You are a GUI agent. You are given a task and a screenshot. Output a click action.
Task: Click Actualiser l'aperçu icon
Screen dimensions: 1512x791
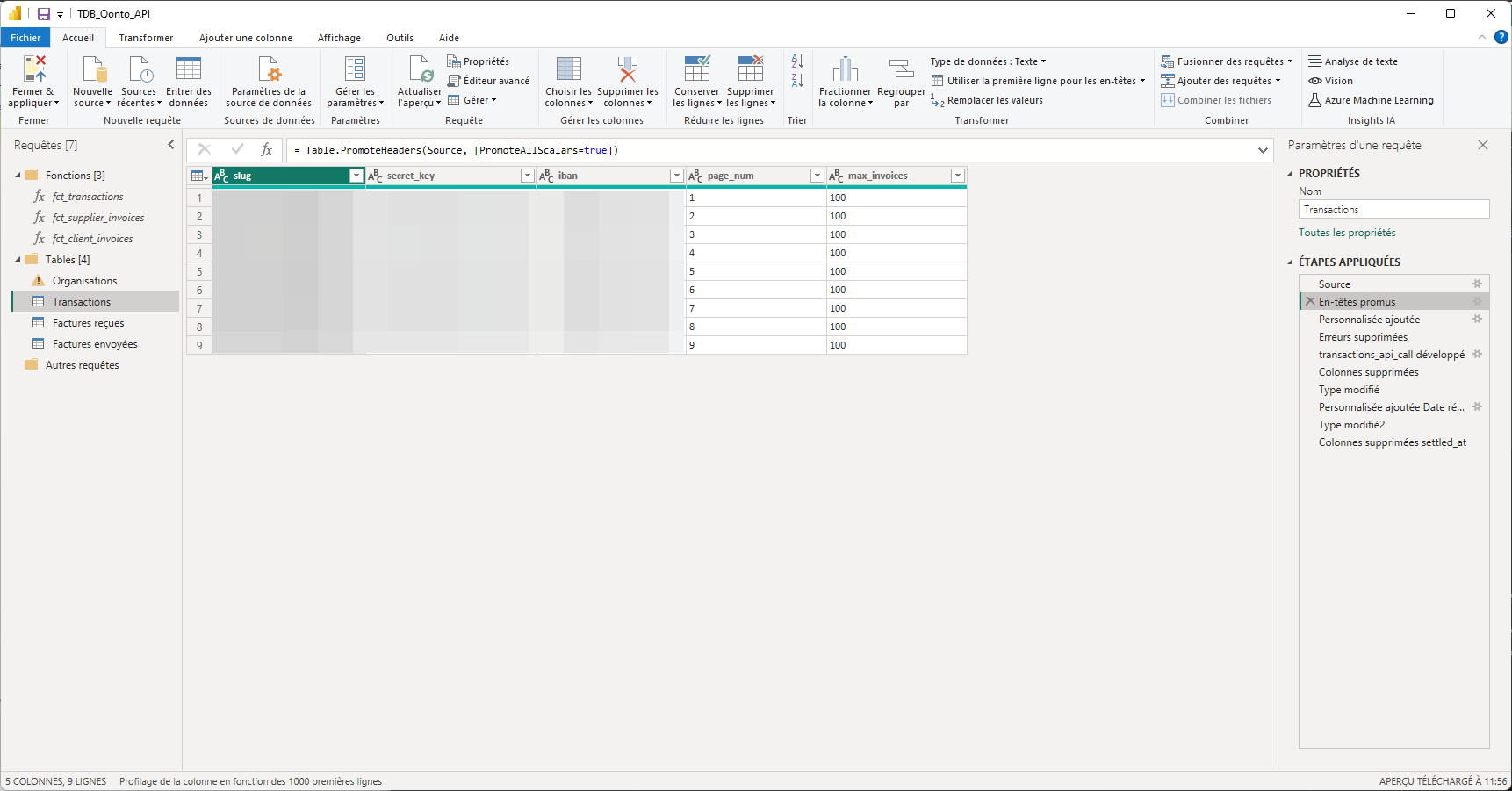pos(421,69)
